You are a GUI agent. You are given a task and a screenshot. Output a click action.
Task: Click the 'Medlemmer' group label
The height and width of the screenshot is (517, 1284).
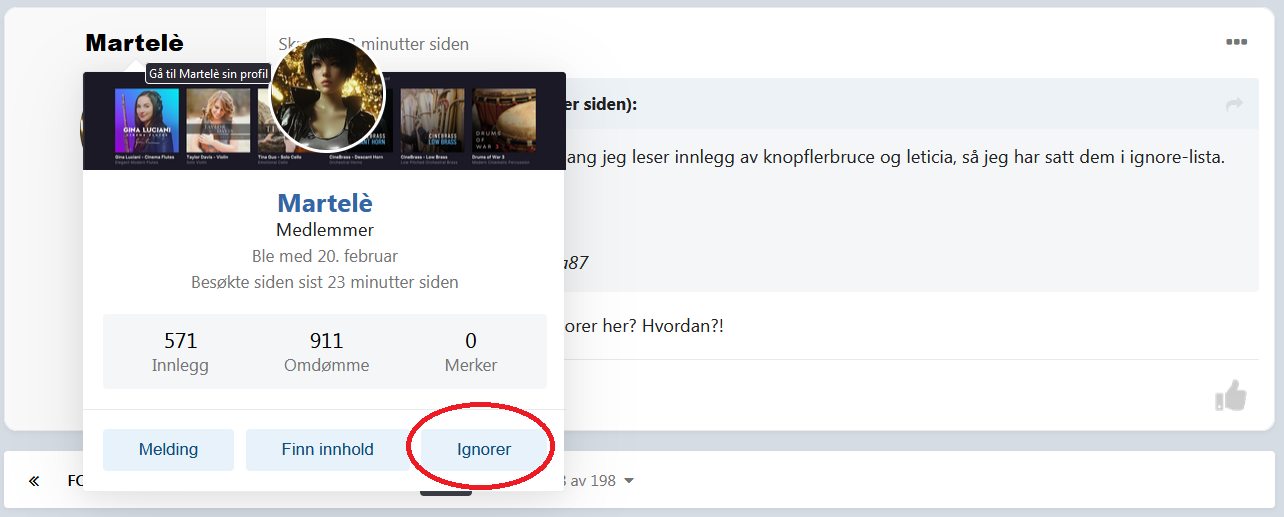tap(325, 230)
